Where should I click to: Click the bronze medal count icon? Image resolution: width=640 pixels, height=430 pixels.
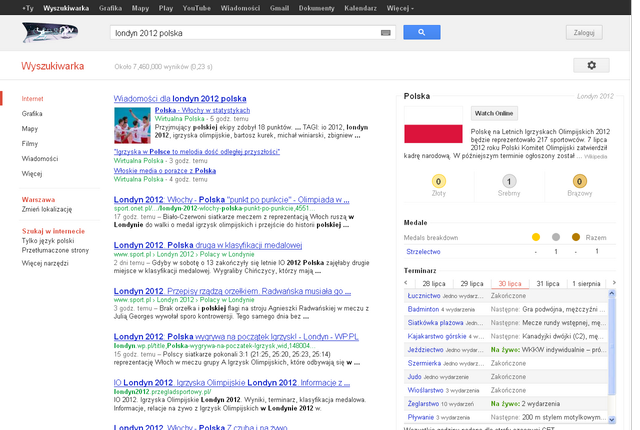coord(580,181)
